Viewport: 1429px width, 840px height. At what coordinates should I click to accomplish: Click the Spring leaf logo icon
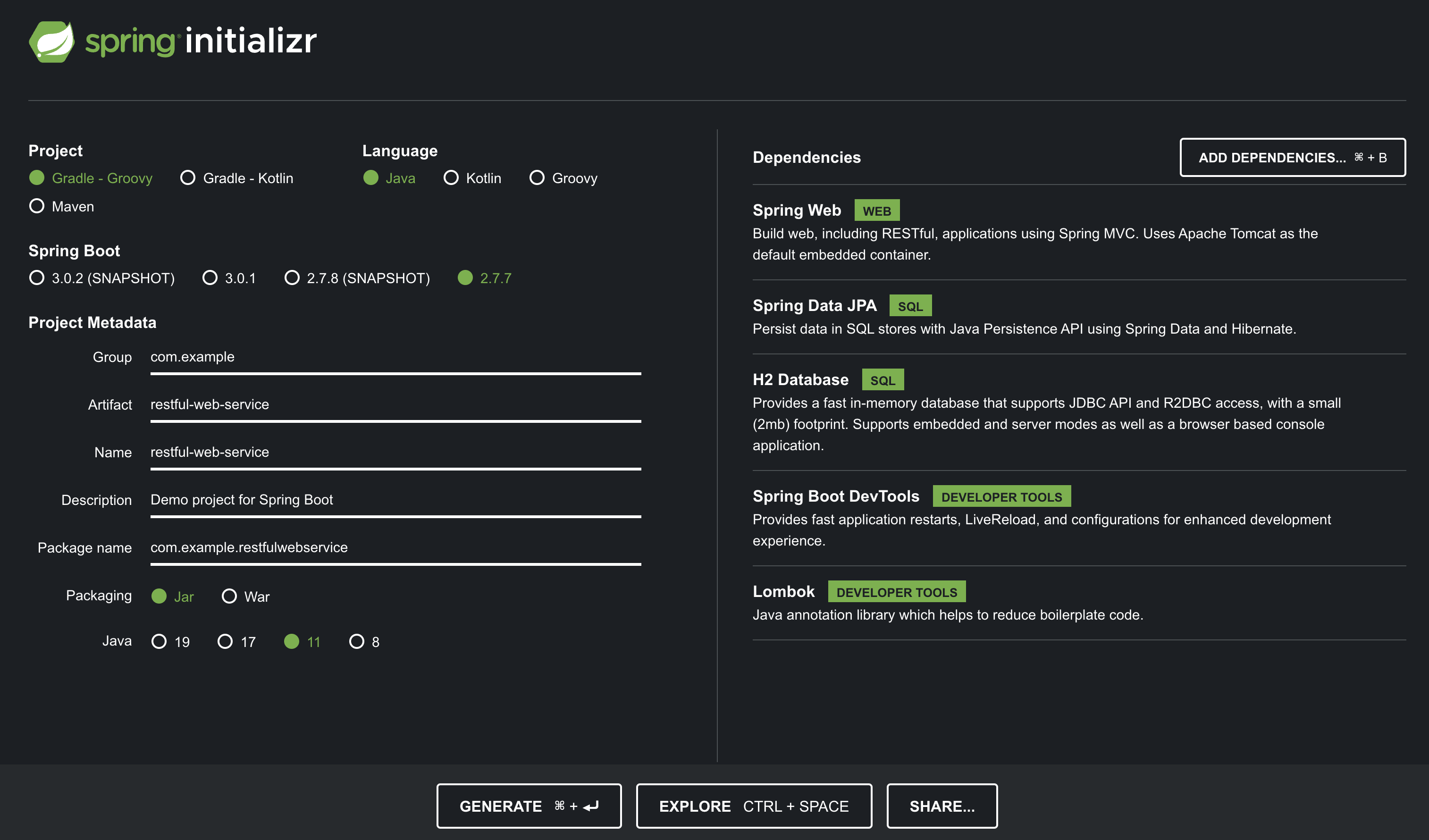(x=51, y=42)
